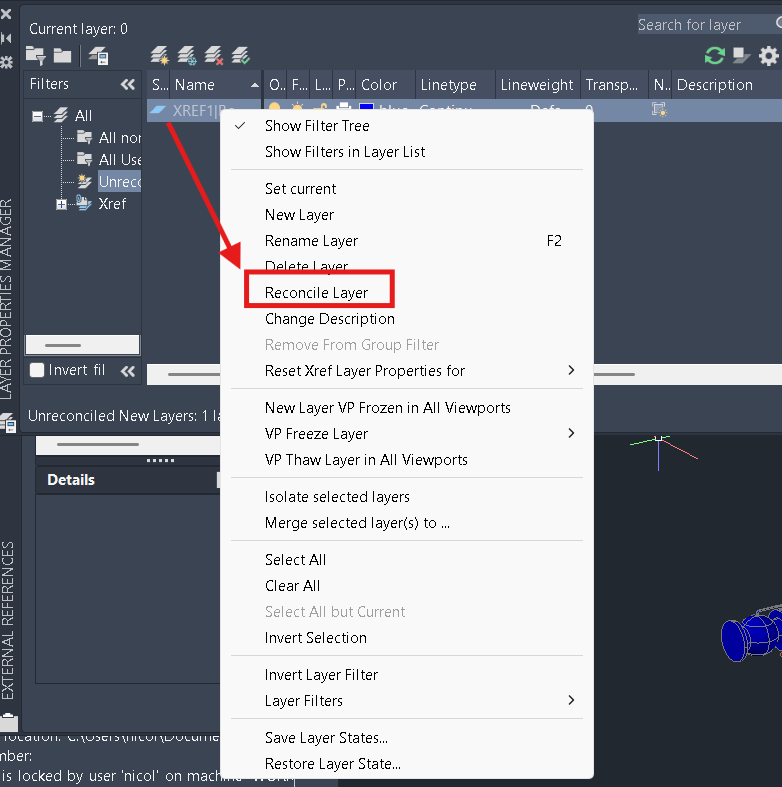Click the New Layer toolbar icon
Viewport: 782px width, 787px height.
click(x=160, y=55)
